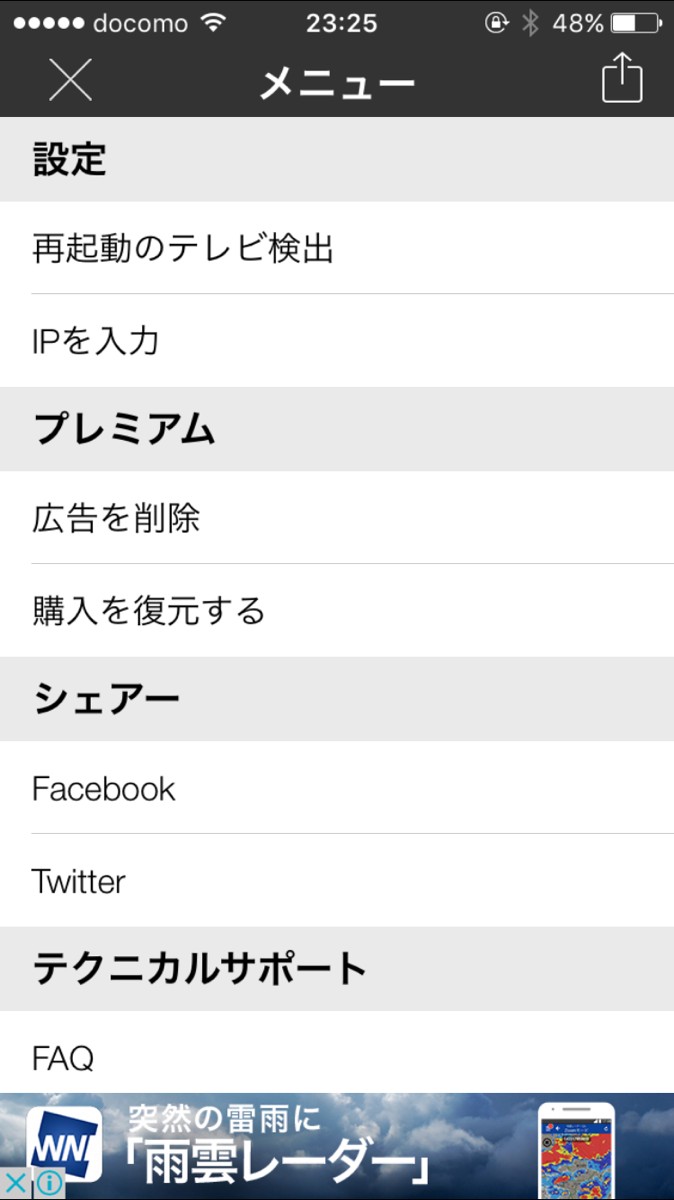Screen dimensions: 674x1200
Task: Tap the Wi-Fi status icon
Action: [x=213, y=23]
